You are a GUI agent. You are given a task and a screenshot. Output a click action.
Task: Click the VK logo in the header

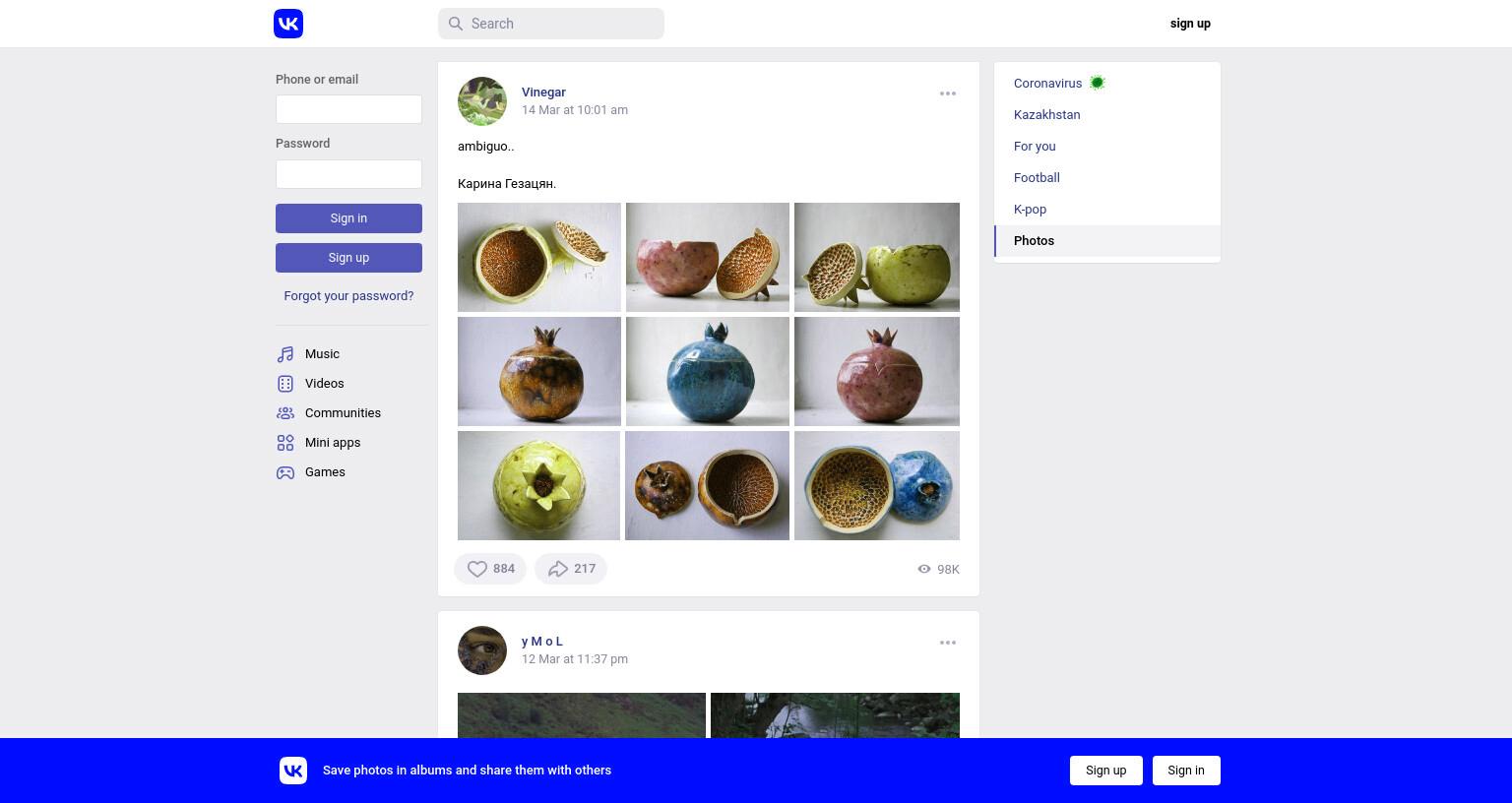tap(288, 24)
